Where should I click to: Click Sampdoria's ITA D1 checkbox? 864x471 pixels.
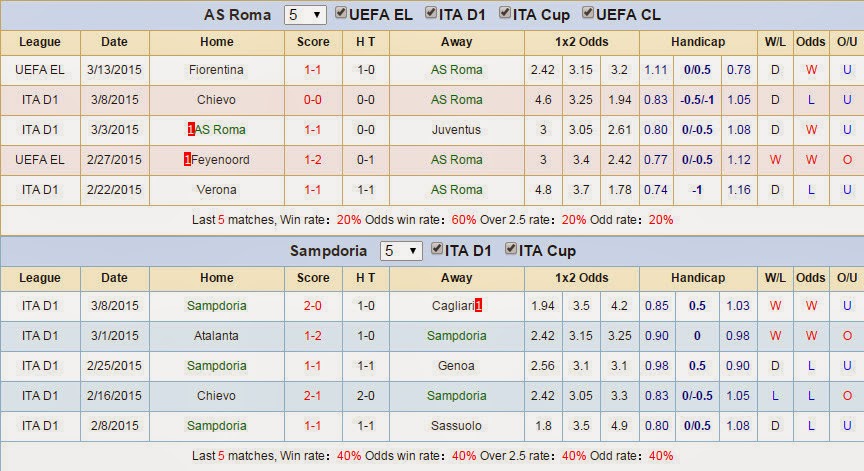[436, 248]
